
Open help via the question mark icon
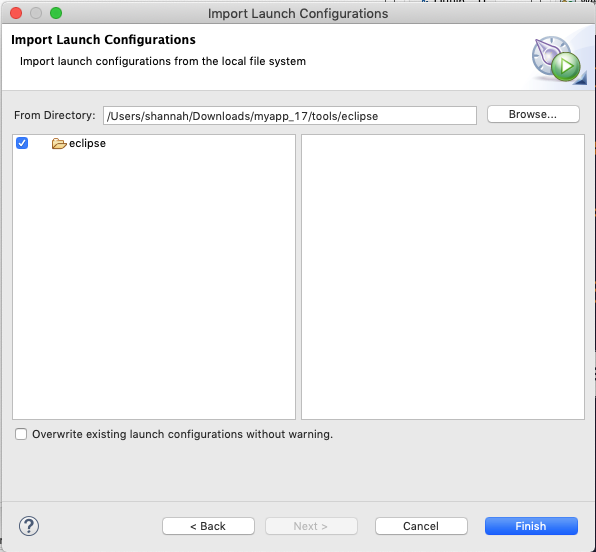click(29, 526)
